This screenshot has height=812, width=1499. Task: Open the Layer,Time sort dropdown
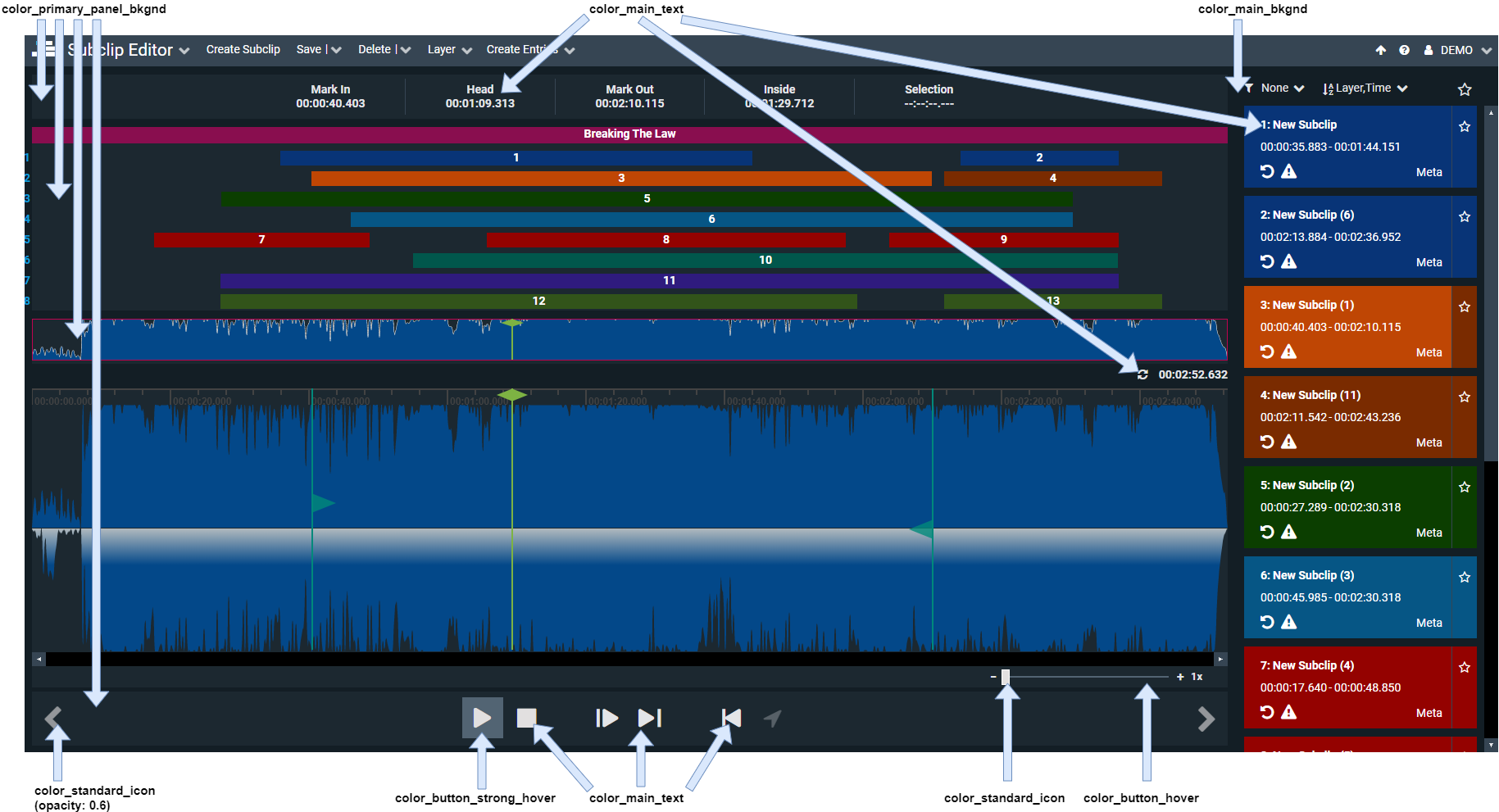tap(1365, 88)
